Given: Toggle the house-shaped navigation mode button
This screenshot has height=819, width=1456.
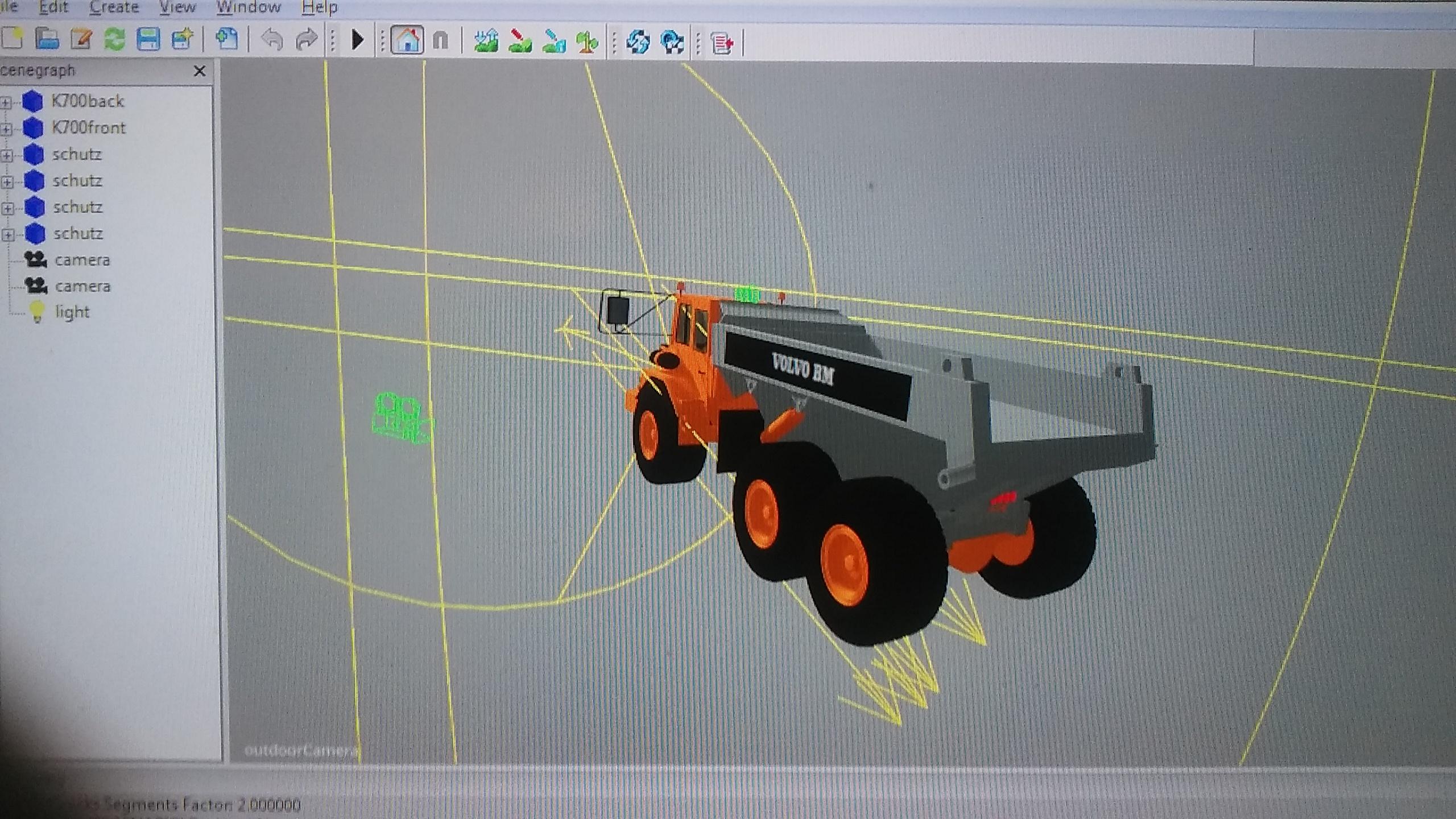Looking at the screenshot, I should (x=407, y=40).
